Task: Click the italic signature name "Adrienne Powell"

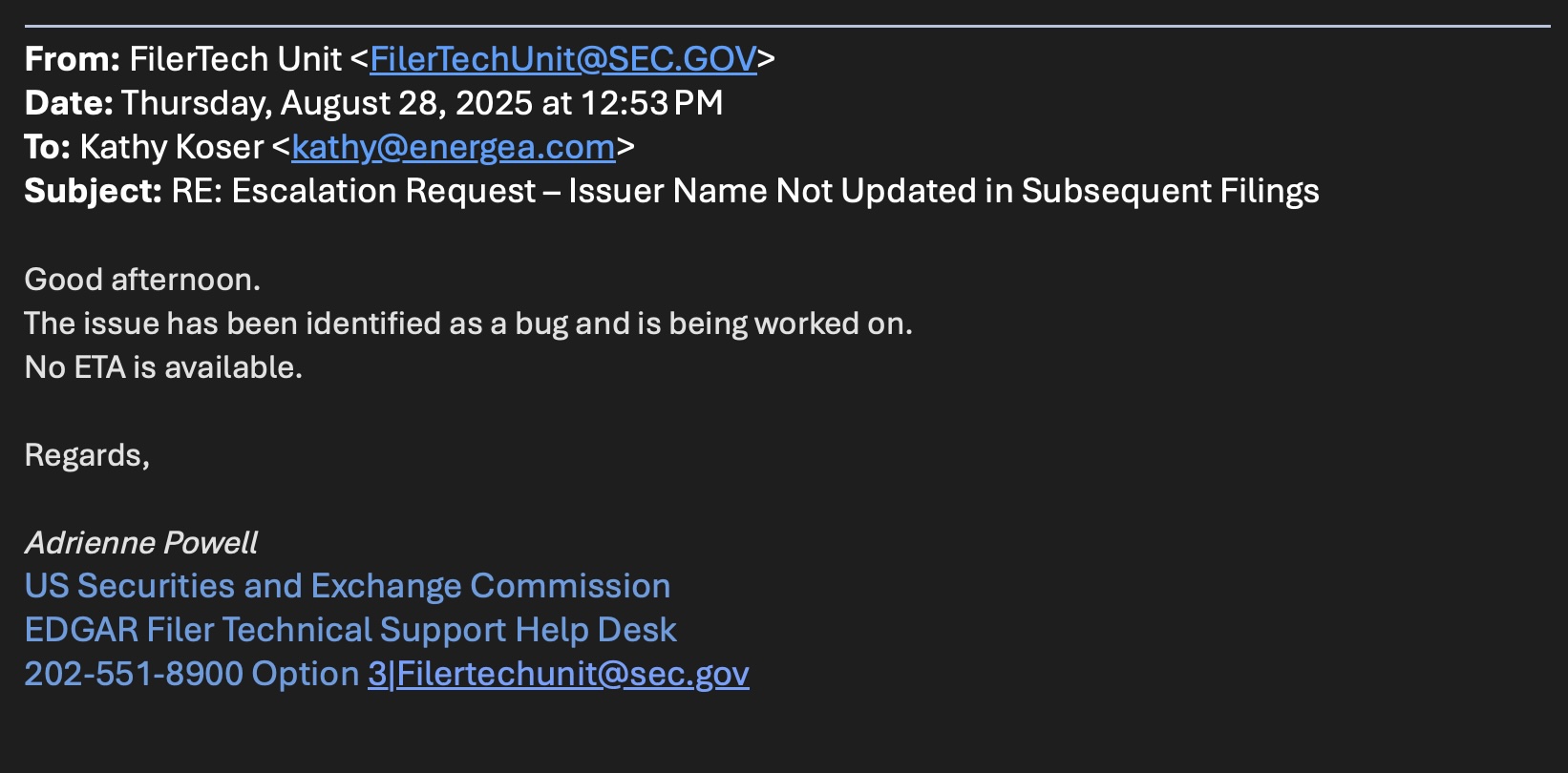Action: 141,543
